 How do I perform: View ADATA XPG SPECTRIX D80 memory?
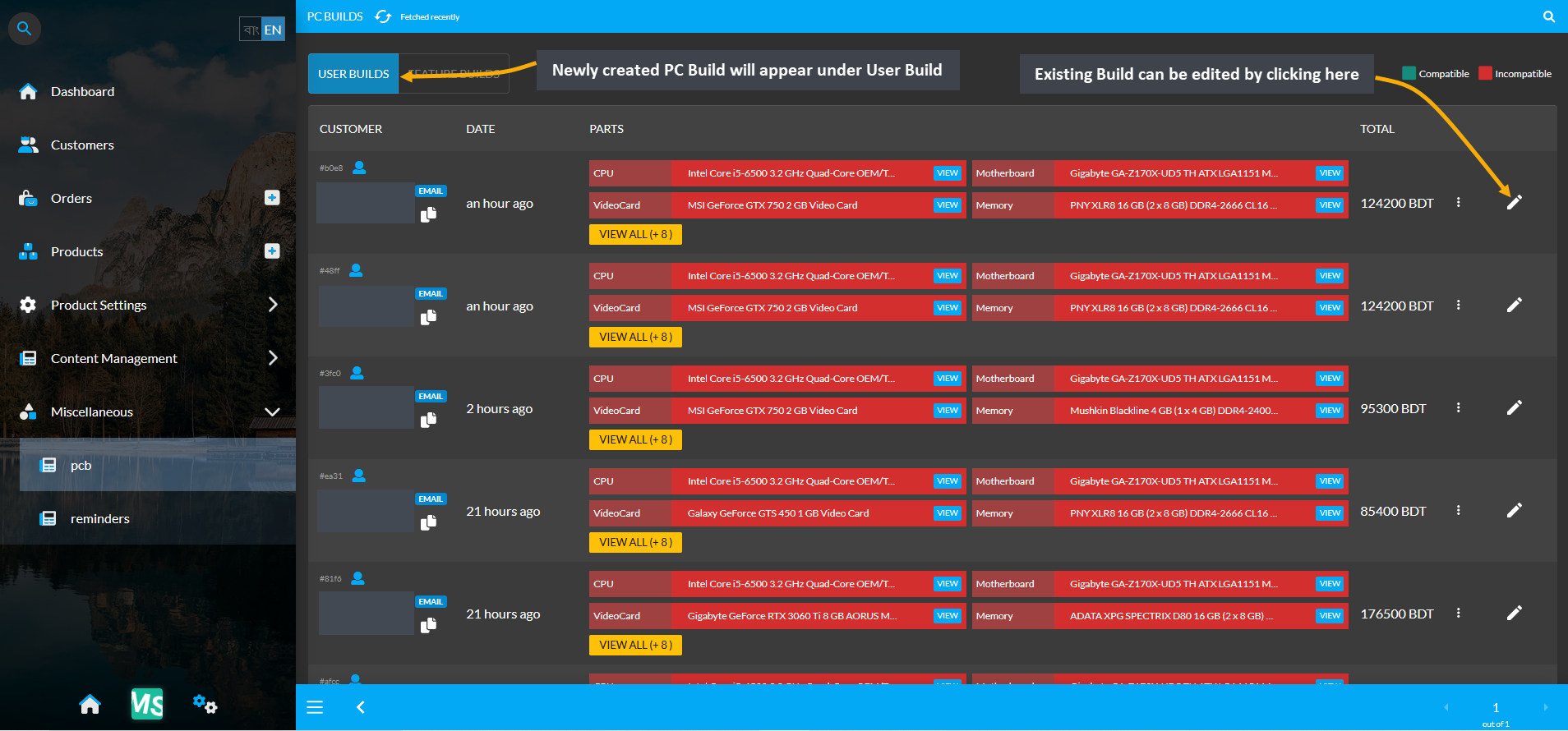[1330, 616]
